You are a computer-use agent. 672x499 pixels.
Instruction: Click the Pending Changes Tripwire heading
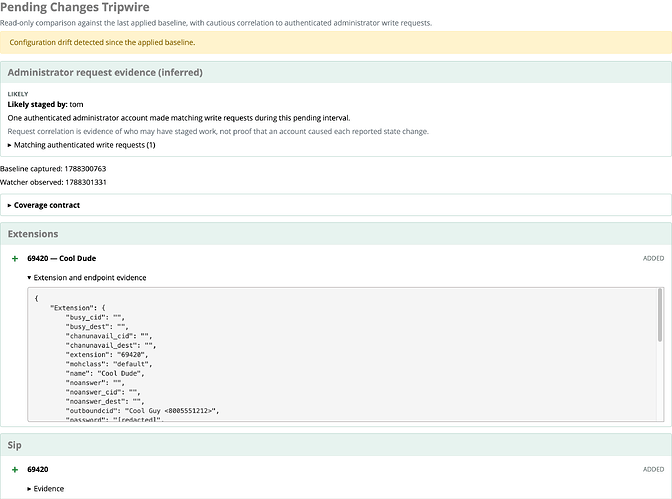[75, 7]
